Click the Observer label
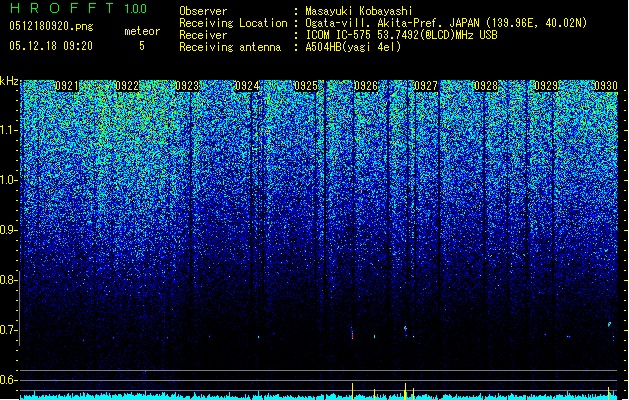 203,11
